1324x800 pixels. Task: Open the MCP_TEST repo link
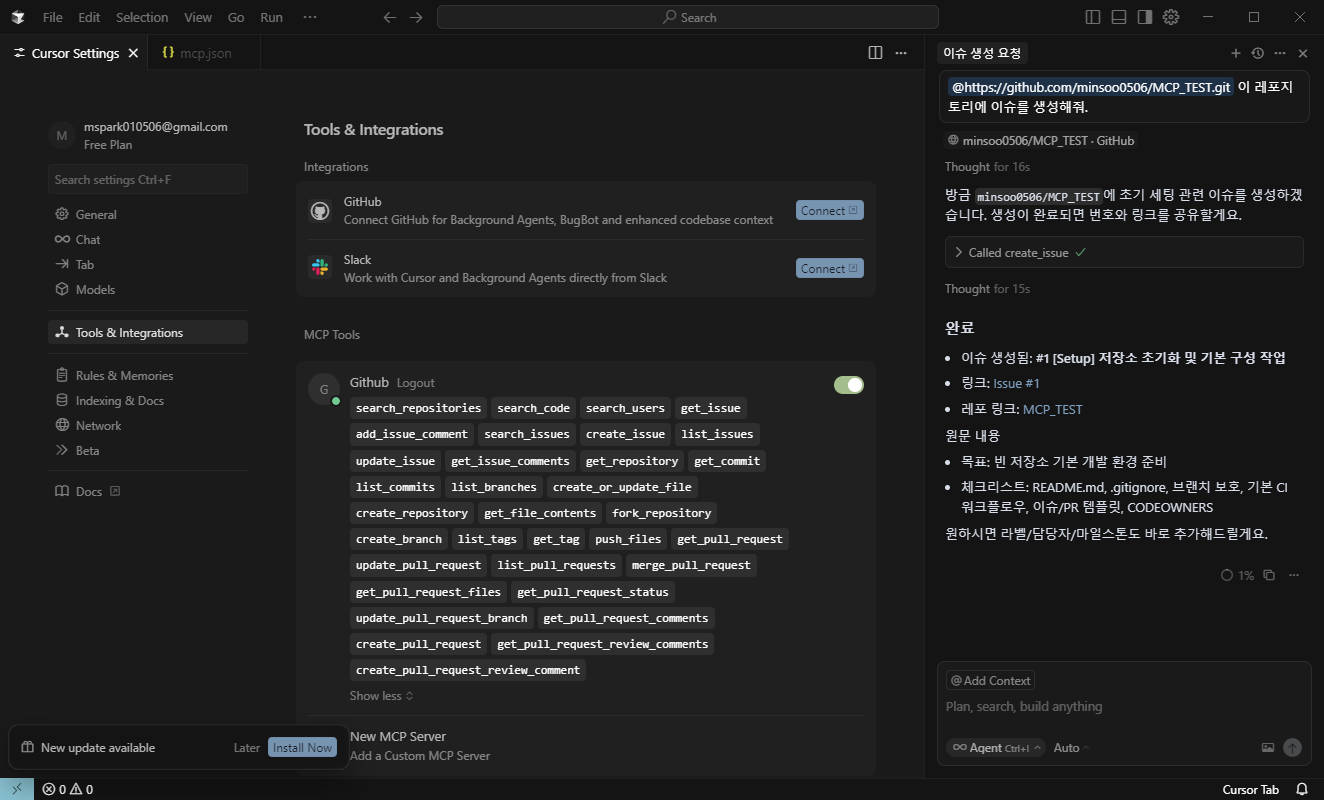pyautogui.click(x=1052, y=409)
